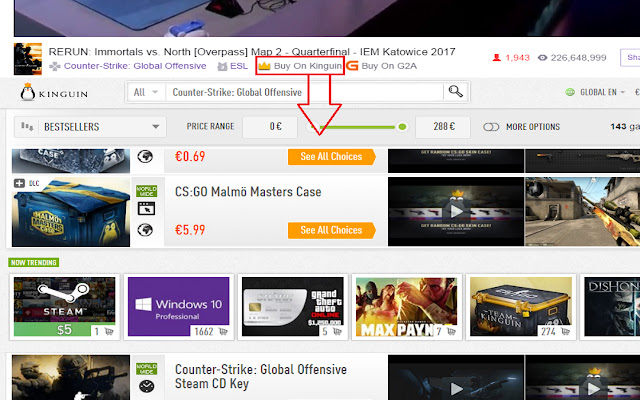Click the green price range slider track
The image size is (640, 400).
coord(358,127)
